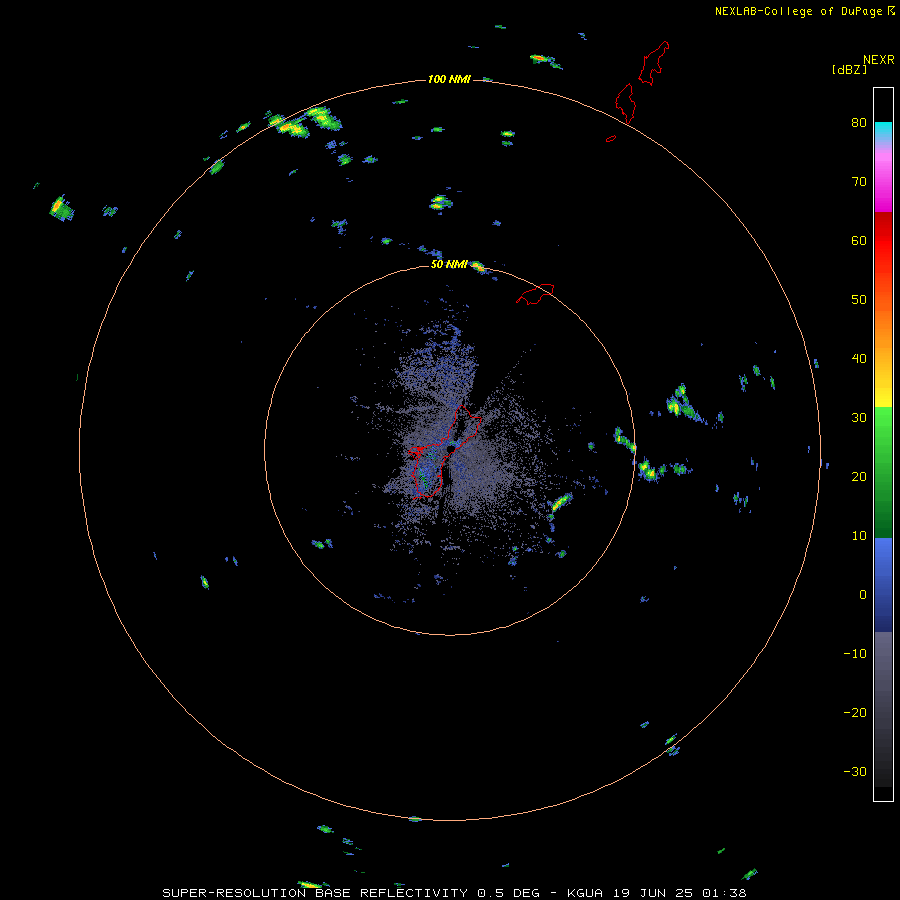Click the 60 value on dBZ scale
The width and height of the screenshot is (900, 900).
click(859, 240)
